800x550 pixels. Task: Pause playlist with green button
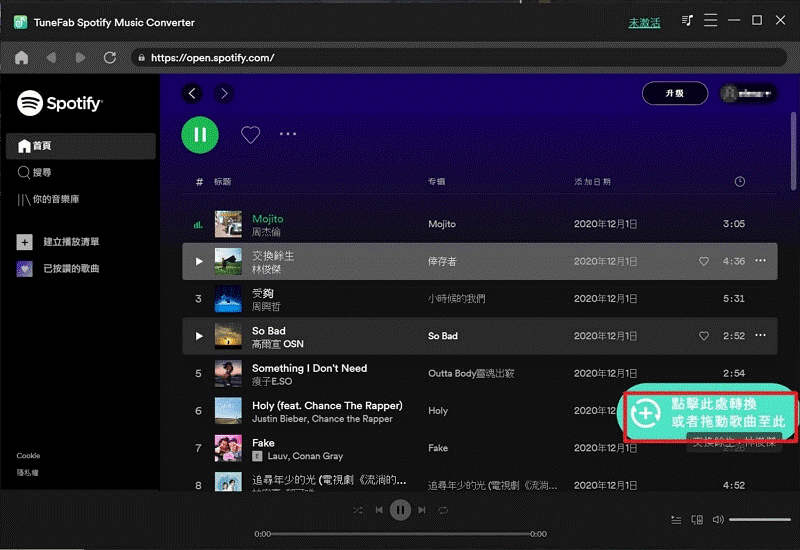click(200, 135)
